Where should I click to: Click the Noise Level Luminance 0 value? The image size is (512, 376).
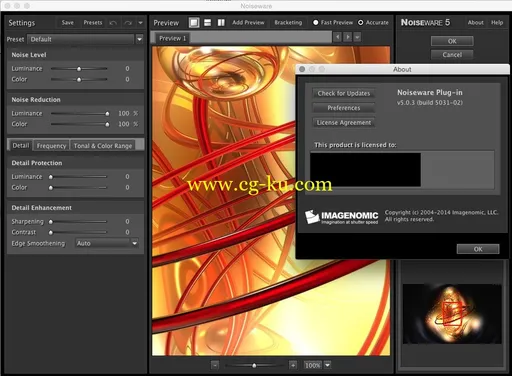pyautogui.click(x=127, y=68)
